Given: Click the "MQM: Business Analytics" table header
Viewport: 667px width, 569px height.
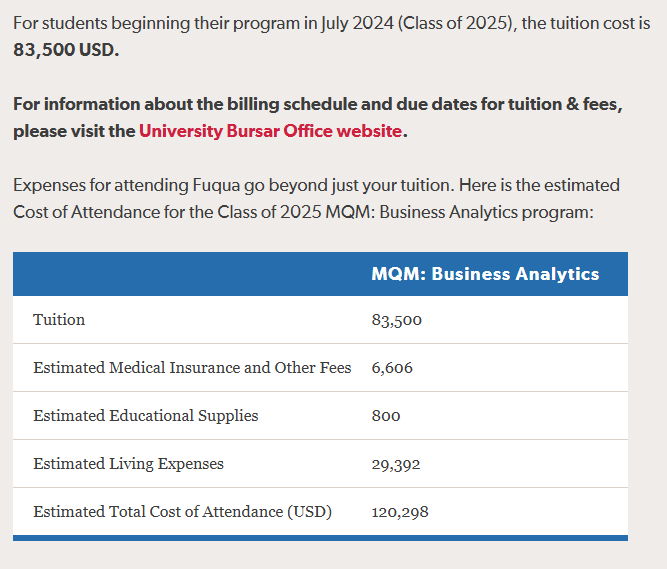Looking at the screenshot, I should point(485,274).
